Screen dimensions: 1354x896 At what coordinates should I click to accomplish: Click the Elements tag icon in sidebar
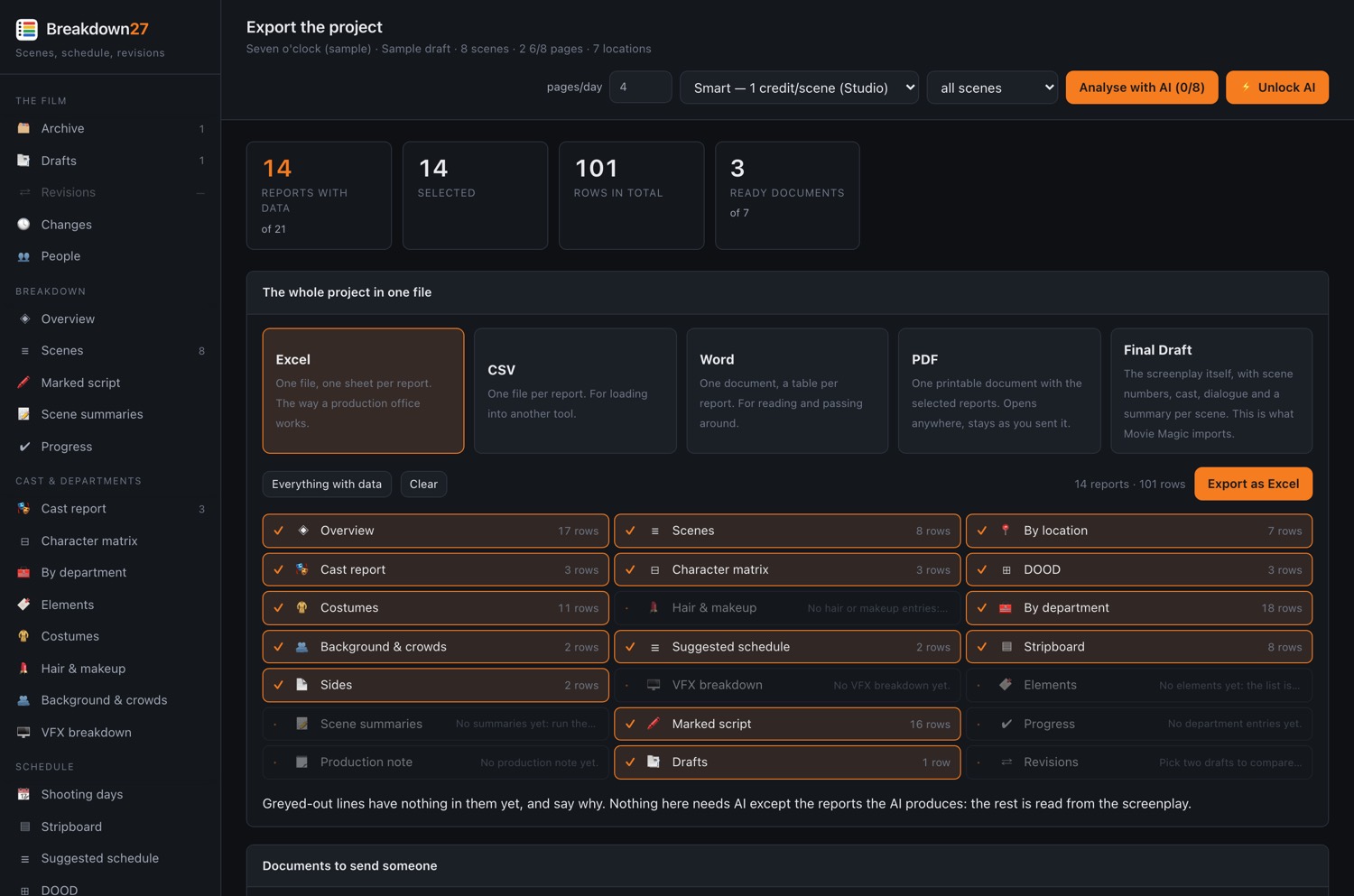click(24, 605)
